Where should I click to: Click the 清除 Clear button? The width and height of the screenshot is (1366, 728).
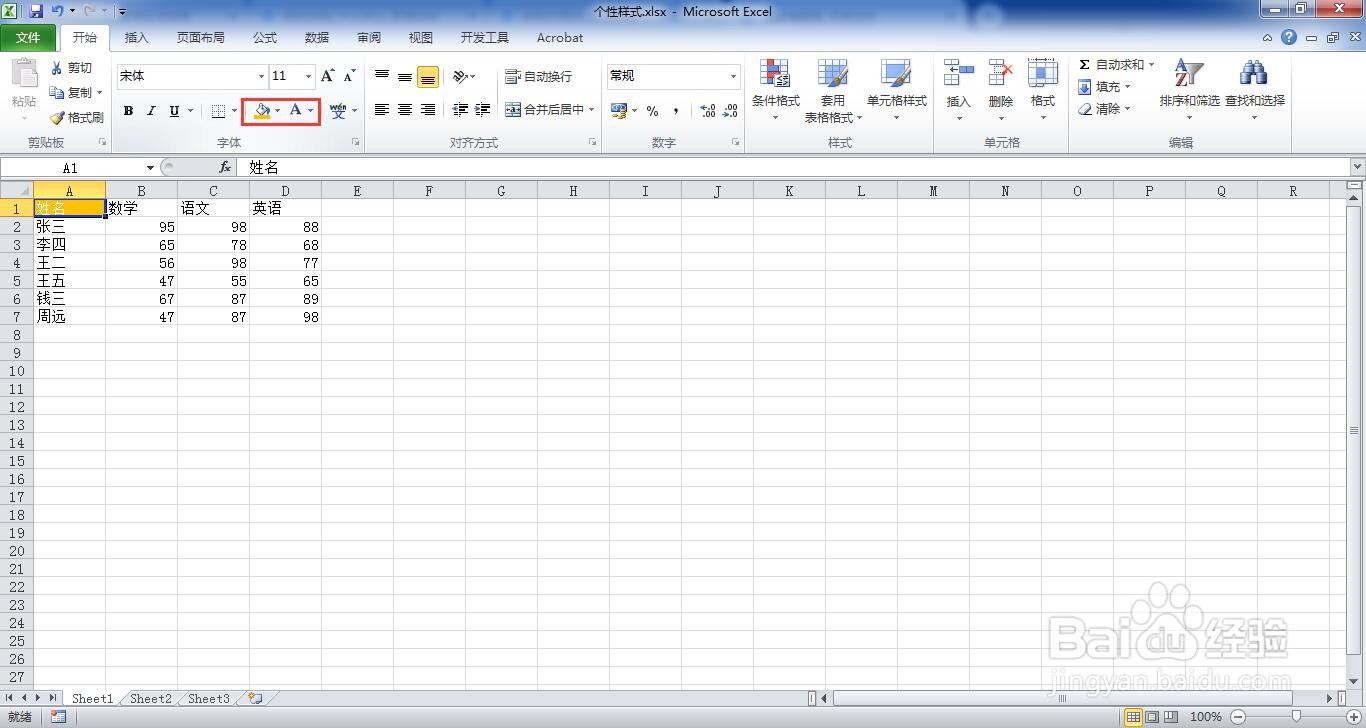(x=1104, y=109)
